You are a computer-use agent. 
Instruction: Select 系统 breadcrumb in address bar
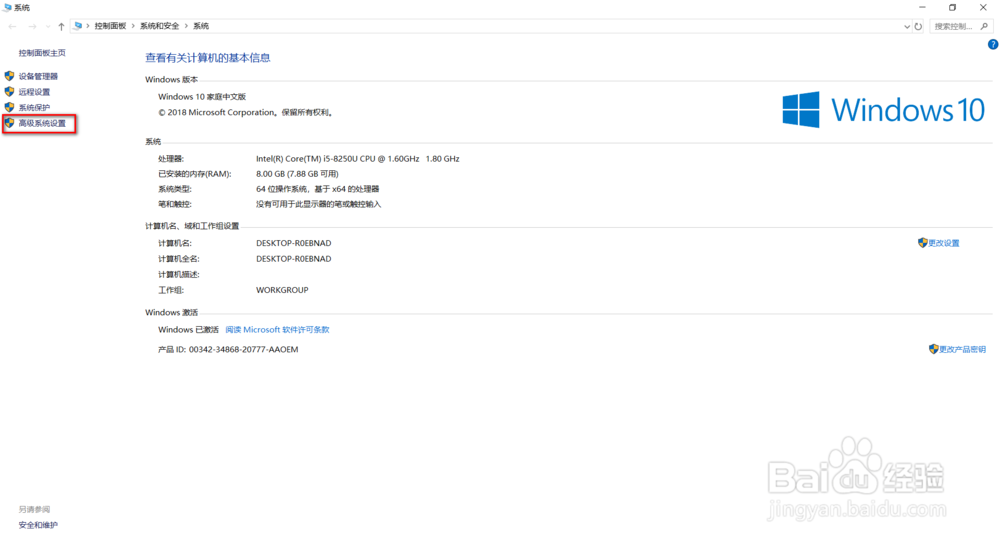[202, 26]
